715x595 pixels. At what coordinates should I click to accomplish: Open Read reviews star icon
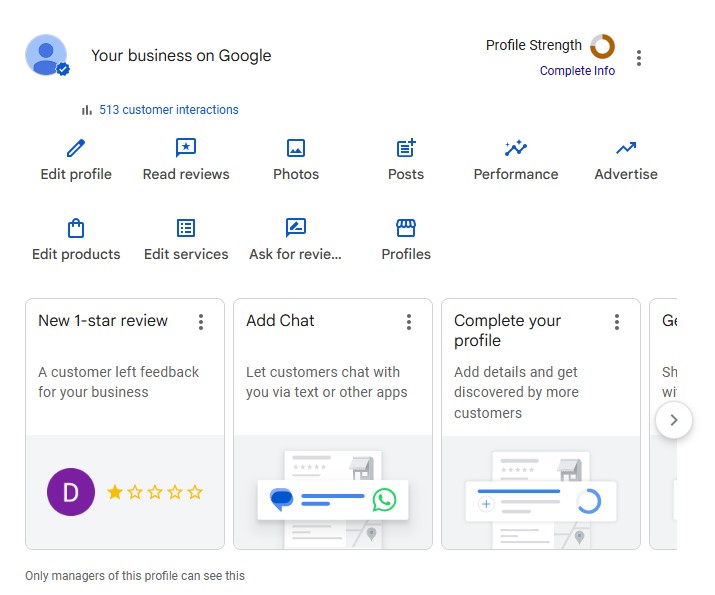coord(186,148)
